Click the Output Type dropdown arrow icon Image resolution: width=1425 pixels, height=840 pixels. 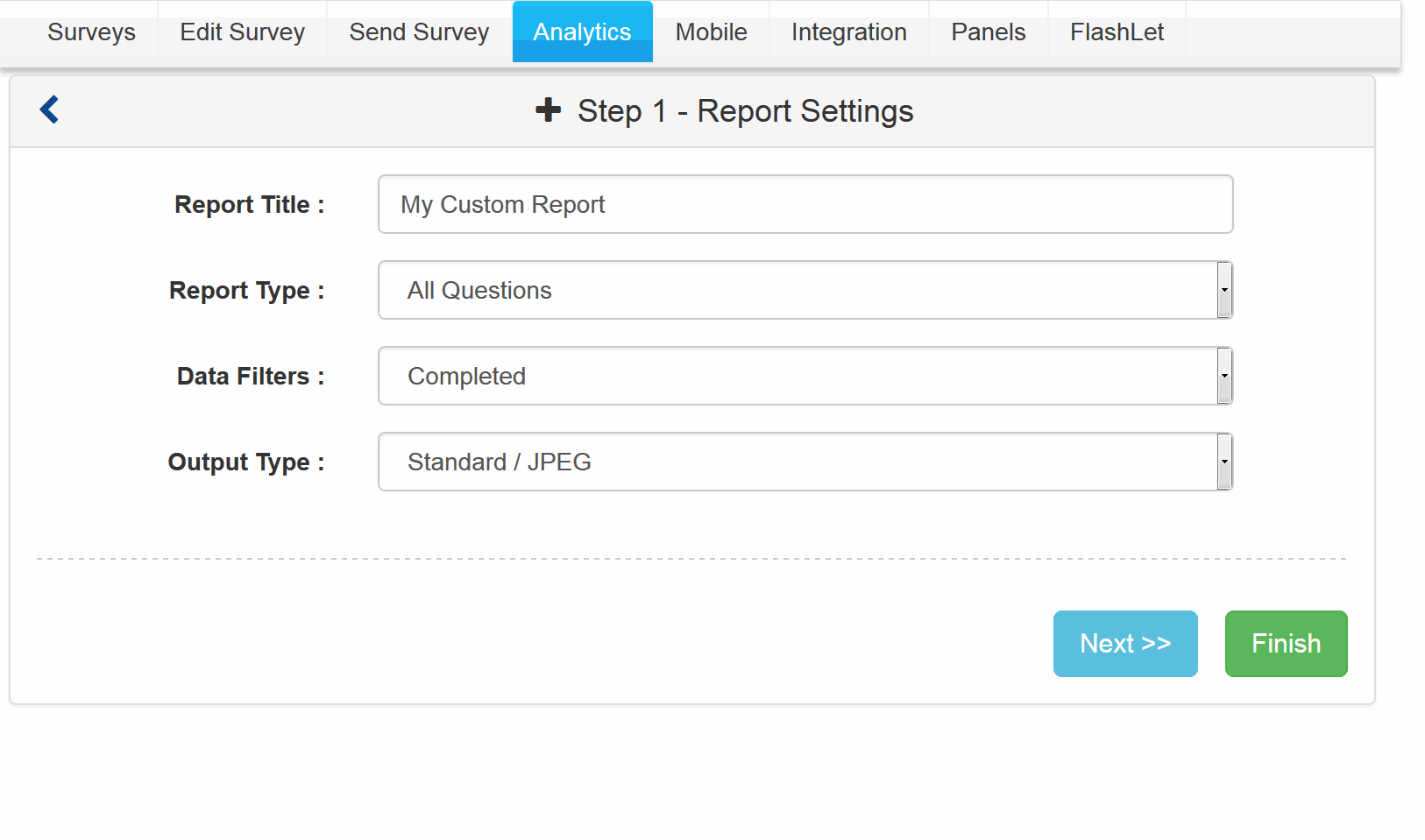1224,462
